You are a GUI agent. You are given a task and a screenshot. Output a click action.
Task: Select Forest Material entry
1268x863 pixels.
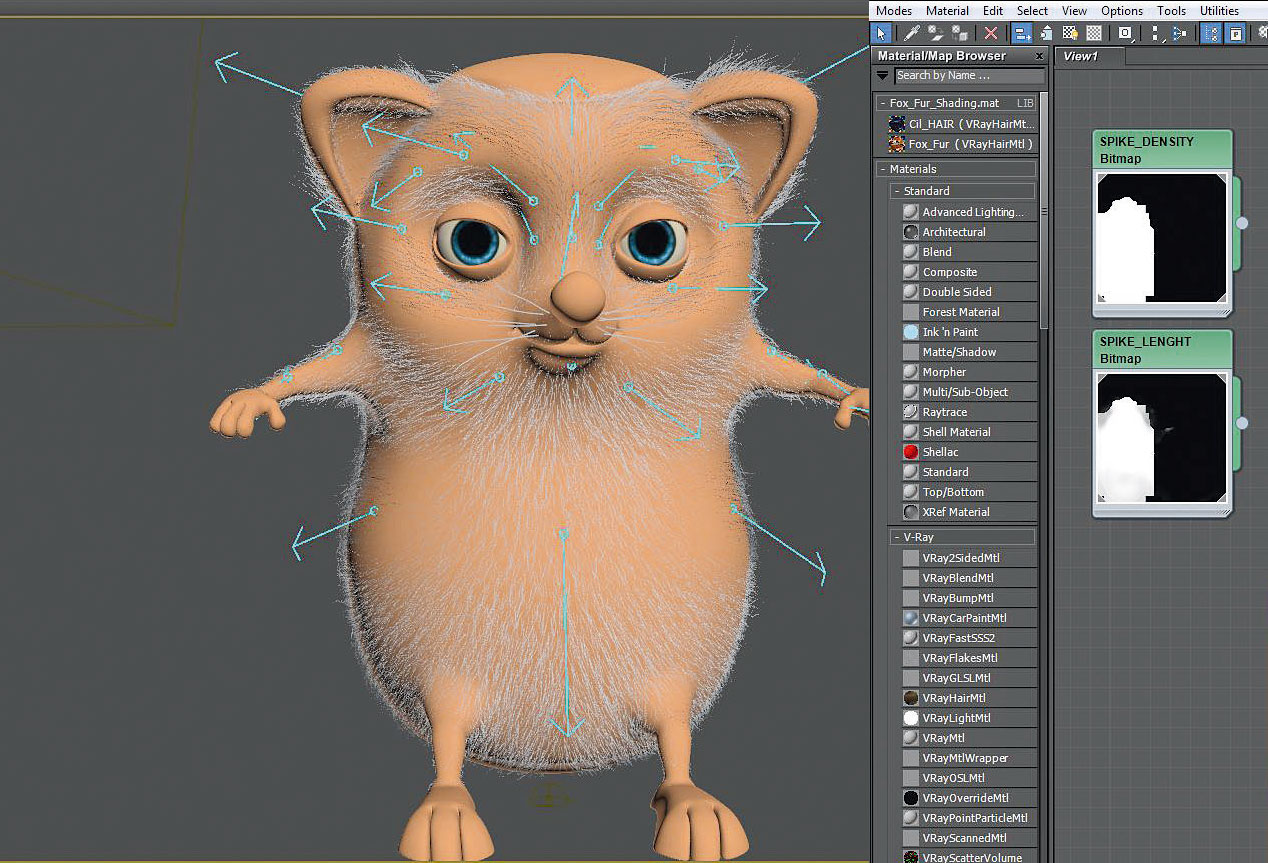[x=968, y=312]
